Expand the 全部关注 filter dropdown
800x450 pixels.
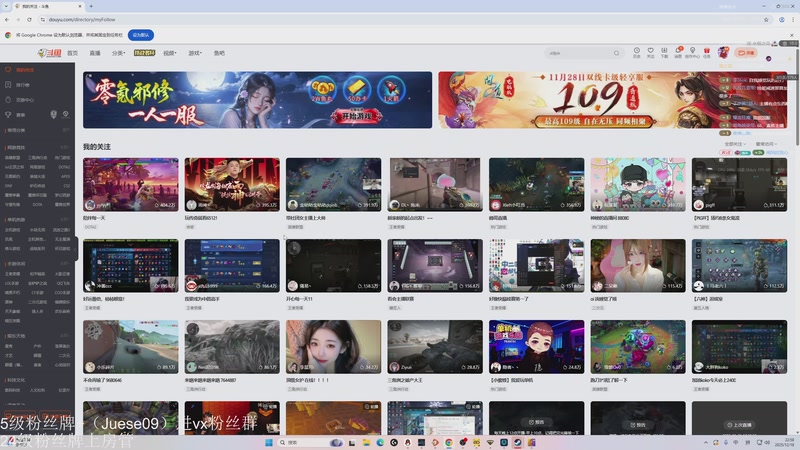(x=736, y=144)
